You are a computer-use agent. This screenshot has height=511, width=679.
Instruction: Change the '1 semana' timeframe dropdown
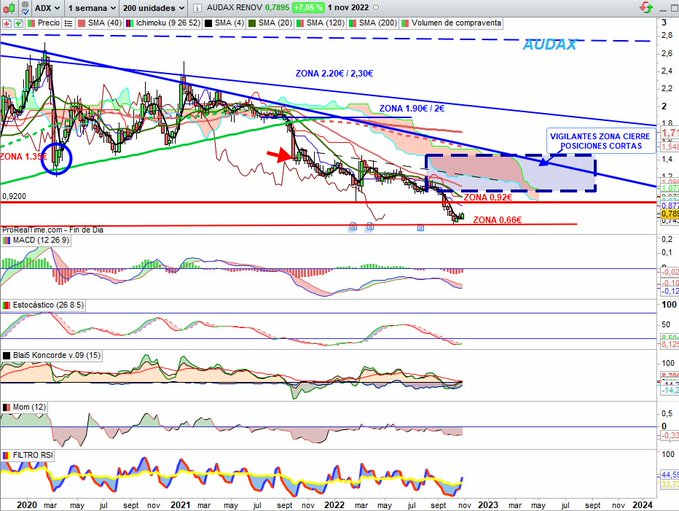coord(92,8)
